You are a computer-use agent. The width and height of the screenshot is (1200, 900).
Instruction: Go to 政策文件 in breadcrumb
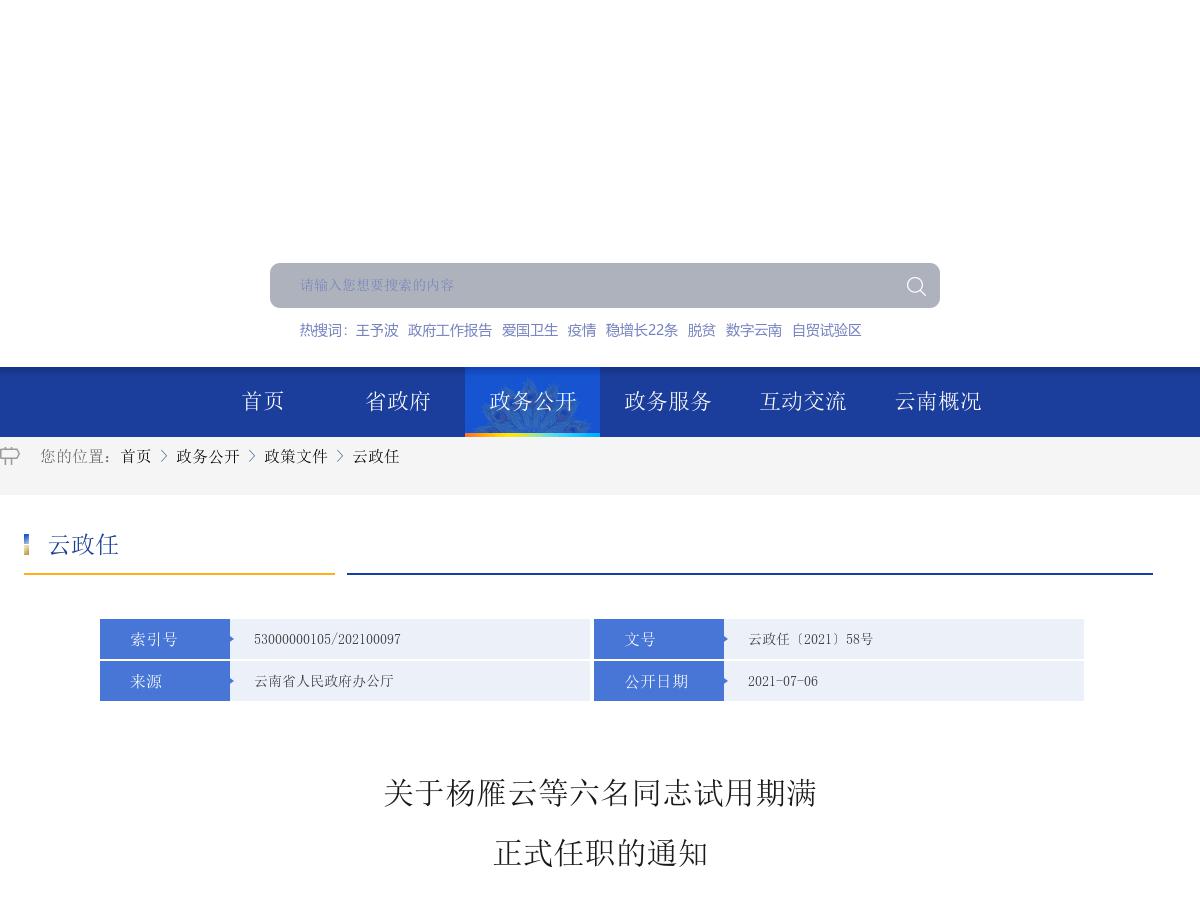tap(296, 456)
